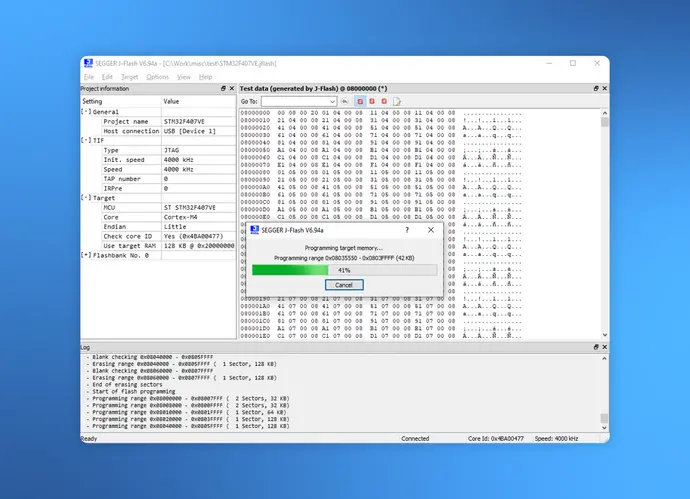Open the Options menu
Viewport: 690px width, 499px height.
tap(157, 77)
